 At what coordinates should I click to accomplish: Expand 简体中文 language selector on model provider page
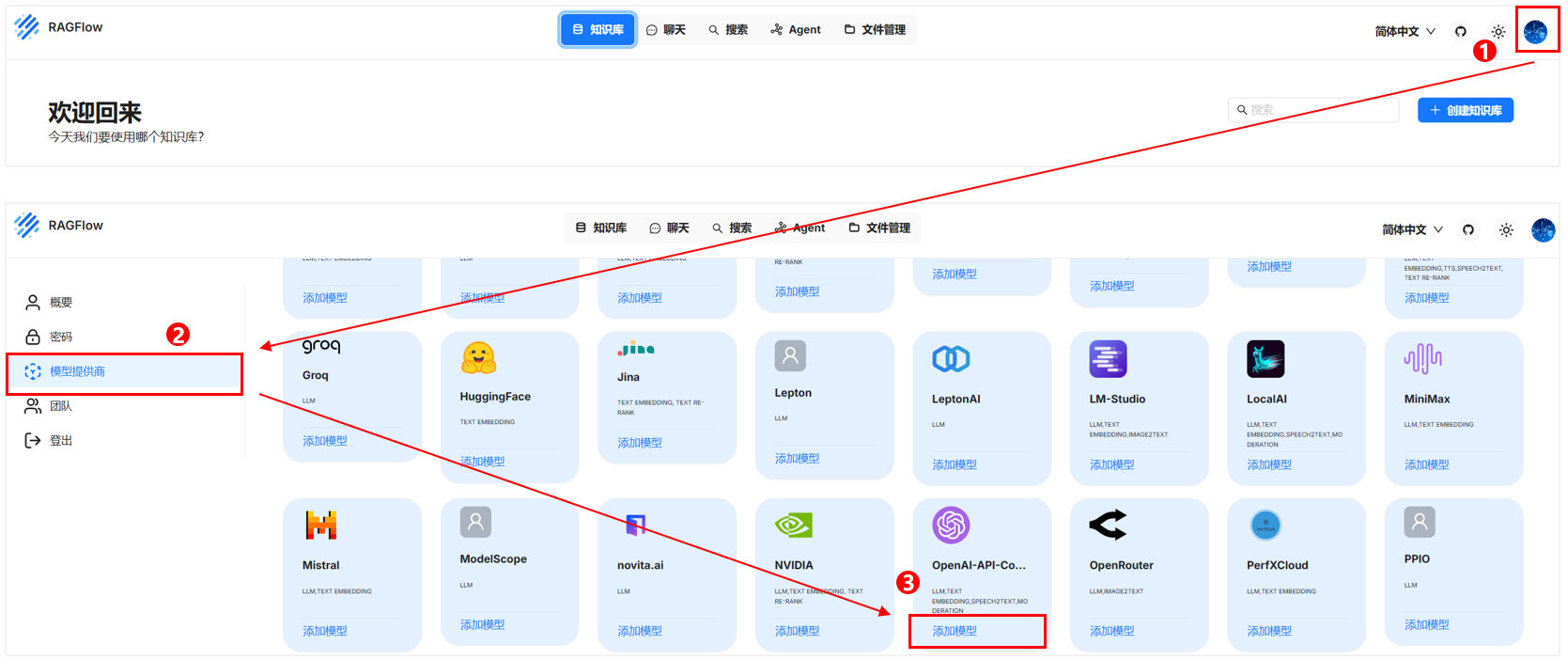1412,229
